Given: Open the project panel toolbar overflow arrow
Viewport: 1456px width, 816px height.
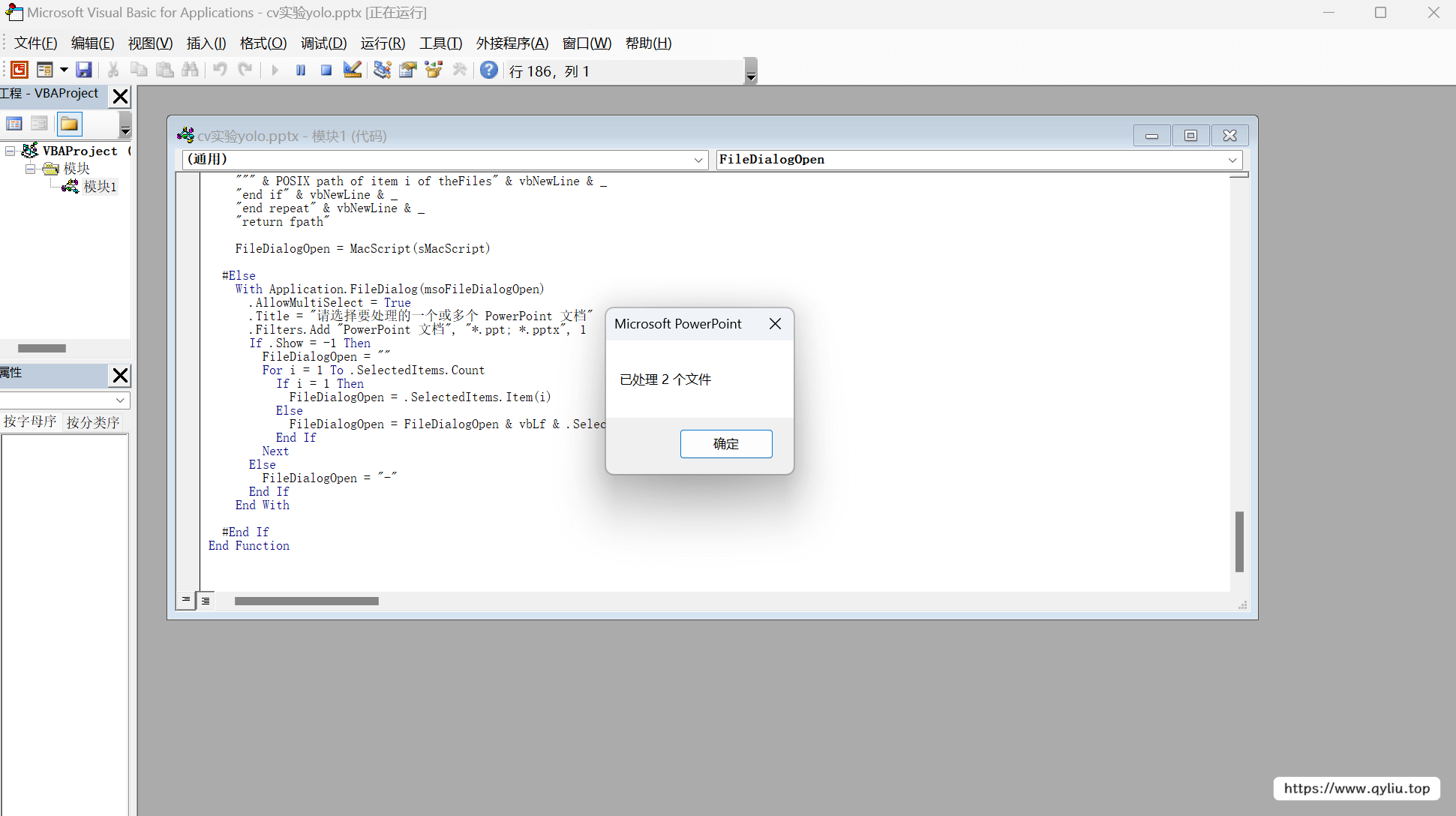Looking at the screenshot, I should [125, 124].
